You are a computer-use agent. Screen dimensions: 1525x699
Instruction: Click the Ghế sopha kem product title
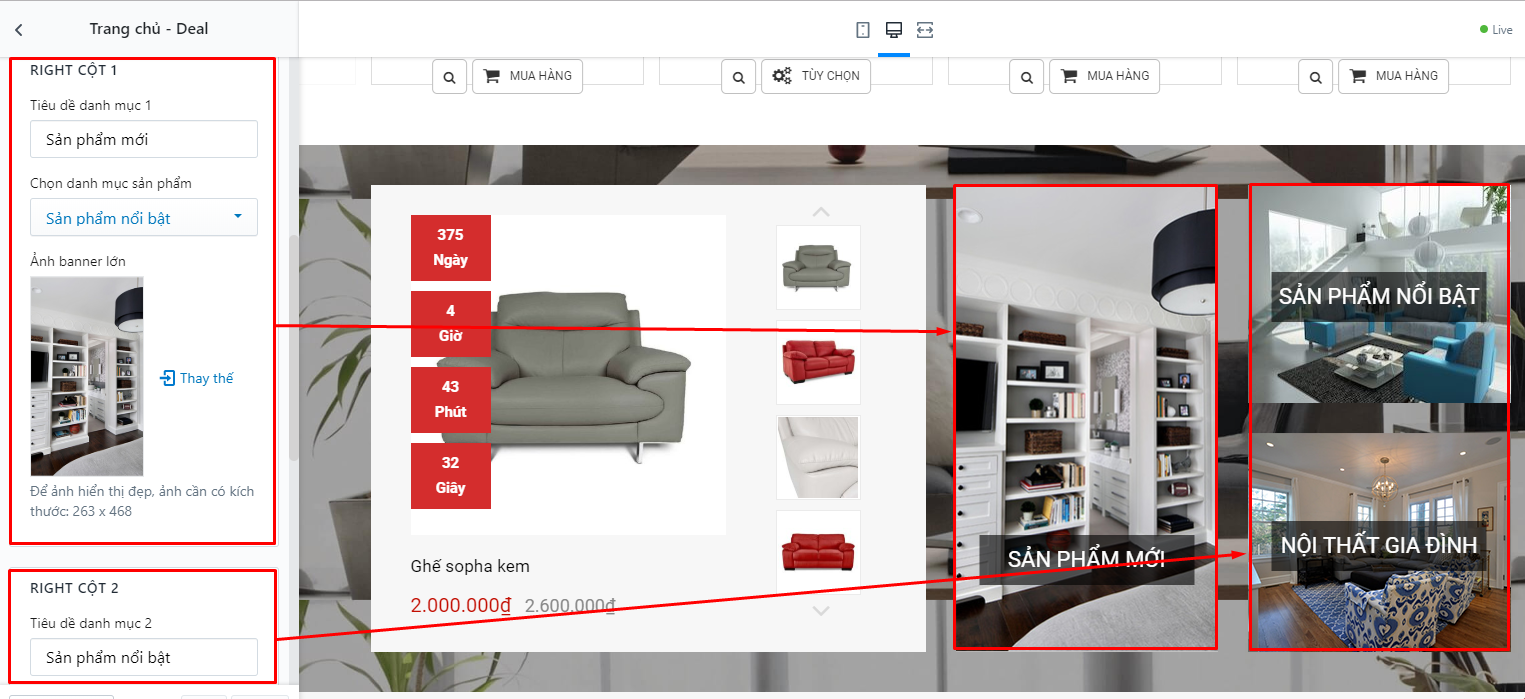470,566
